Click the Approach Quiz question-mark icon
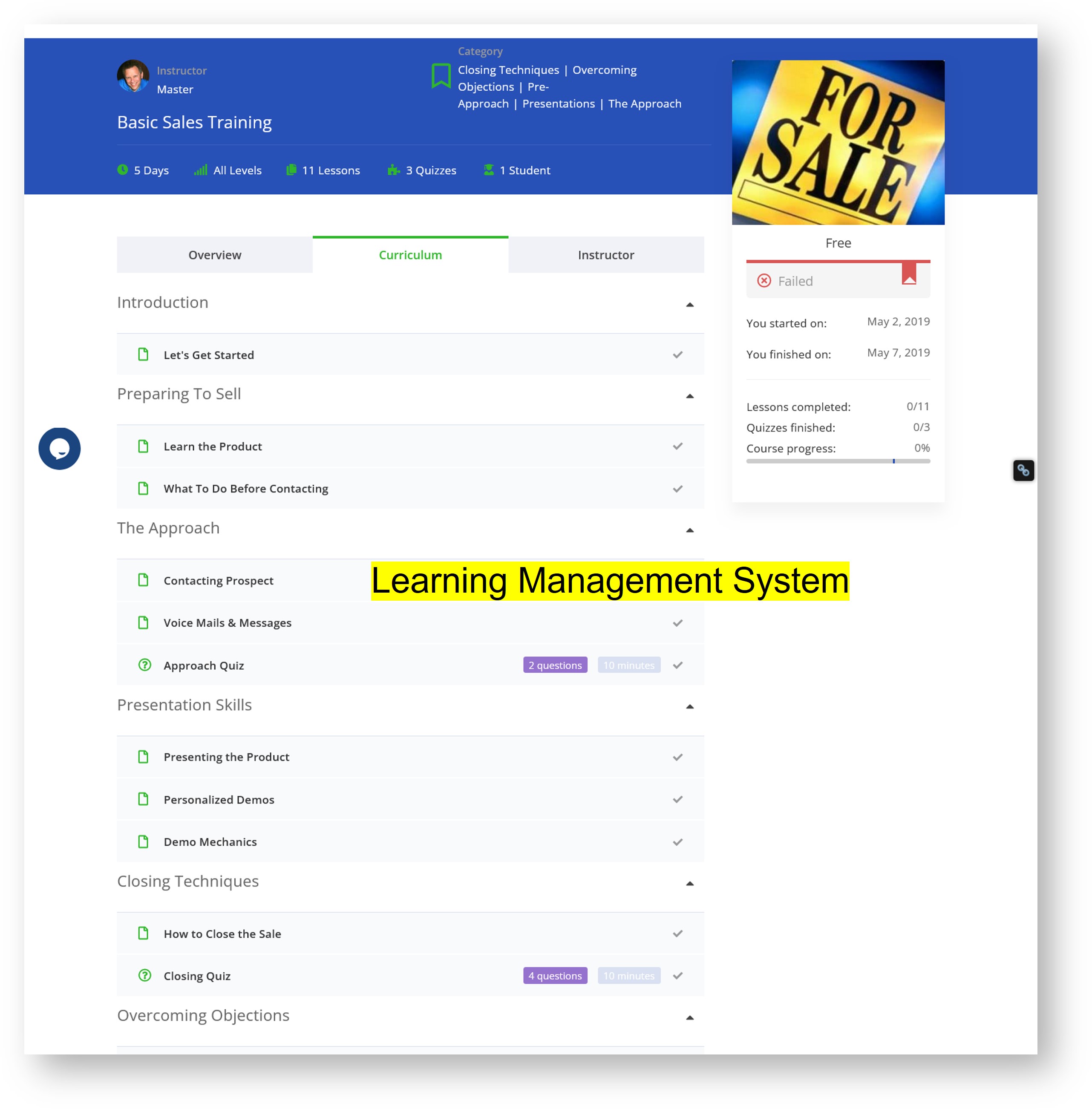The height and width of the screenshot is (1109, 1092). [144, 665]
